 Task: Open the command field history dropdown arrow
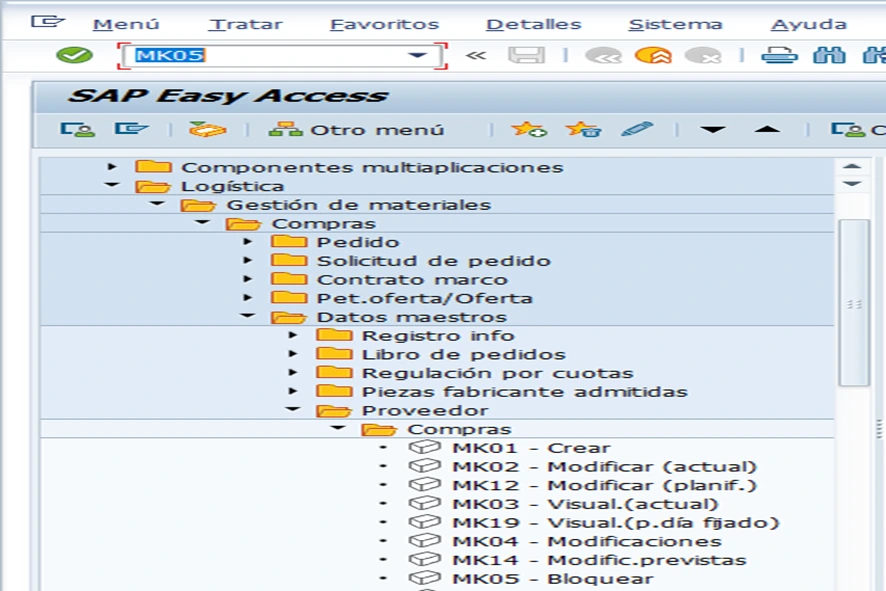click(x=417, y=55)
